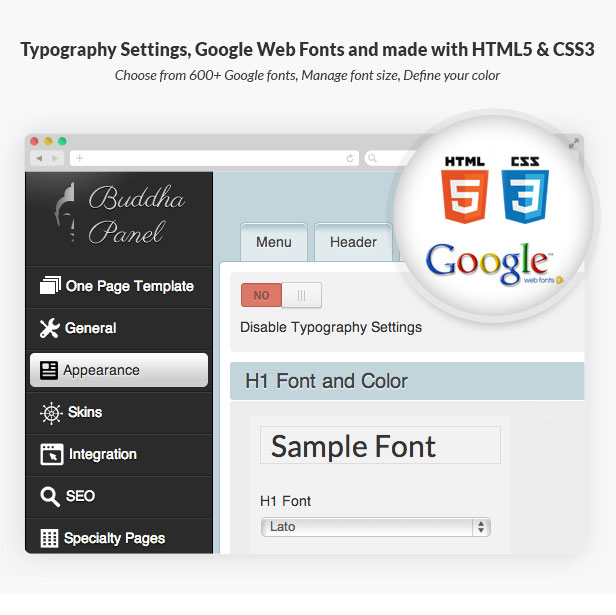This screenshot has height=615, width=616.
Task: Open the General settings section
Action: (x=119, y=328)
